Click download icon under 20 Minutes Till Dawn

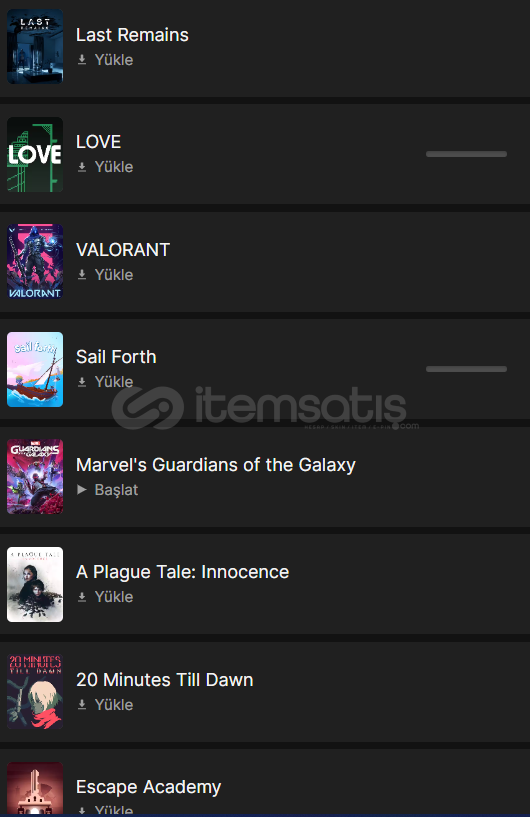(x=82, y=705)
